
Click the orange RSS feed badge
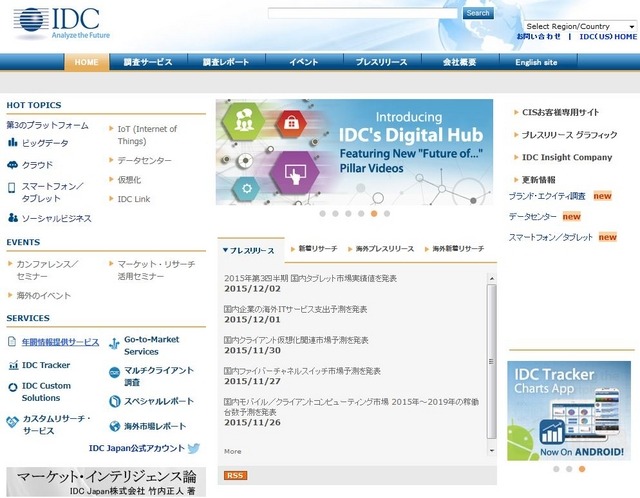[x=236, y=476]
